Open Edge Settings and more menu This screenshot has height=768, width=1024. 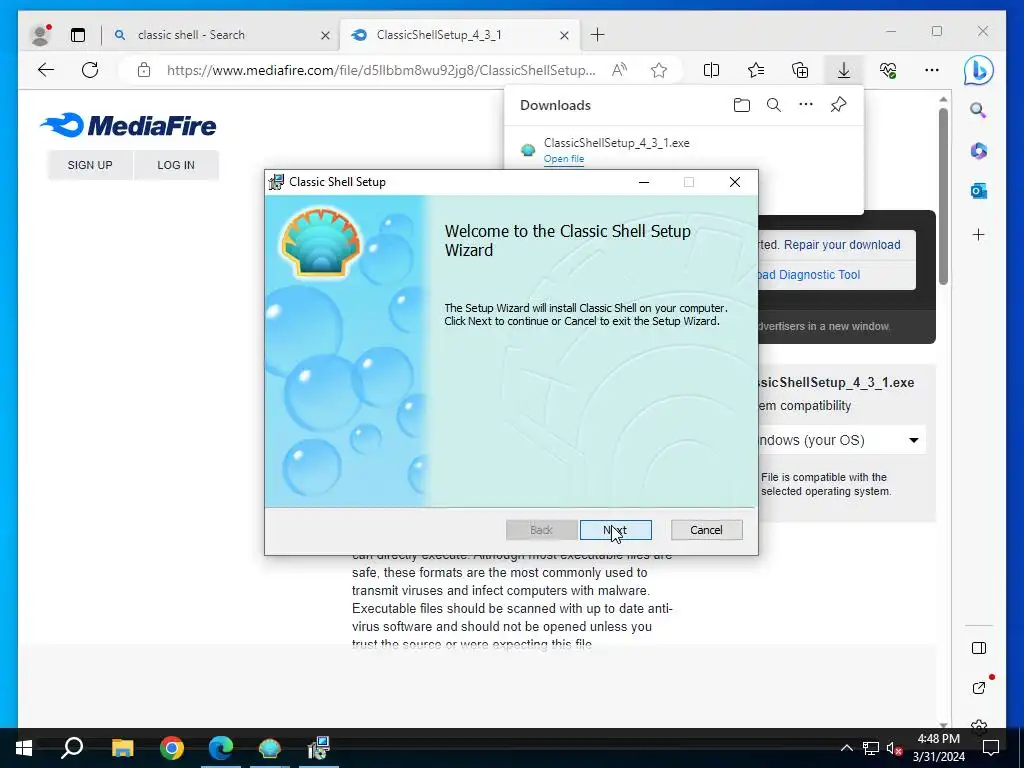pyautogui.click(x=932, y=70)
